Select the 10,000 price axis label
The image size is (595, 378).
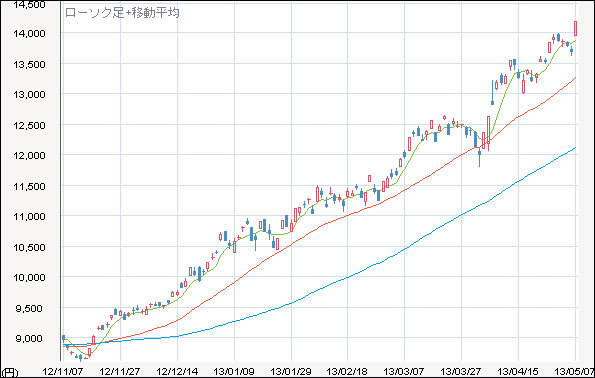click(x=29, y=277)
